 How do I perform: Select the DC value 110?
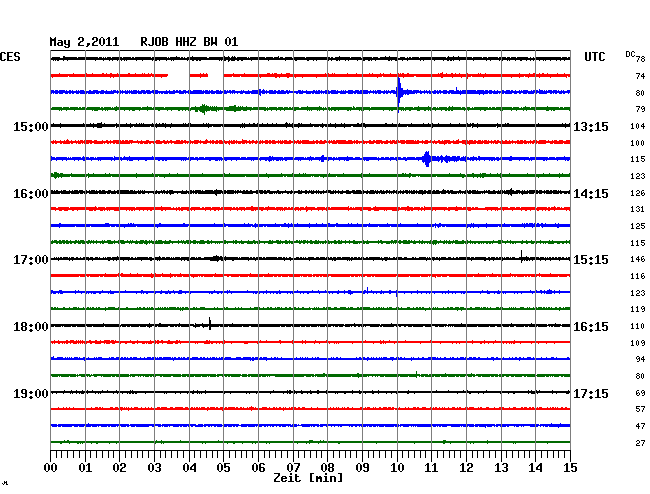638,326
